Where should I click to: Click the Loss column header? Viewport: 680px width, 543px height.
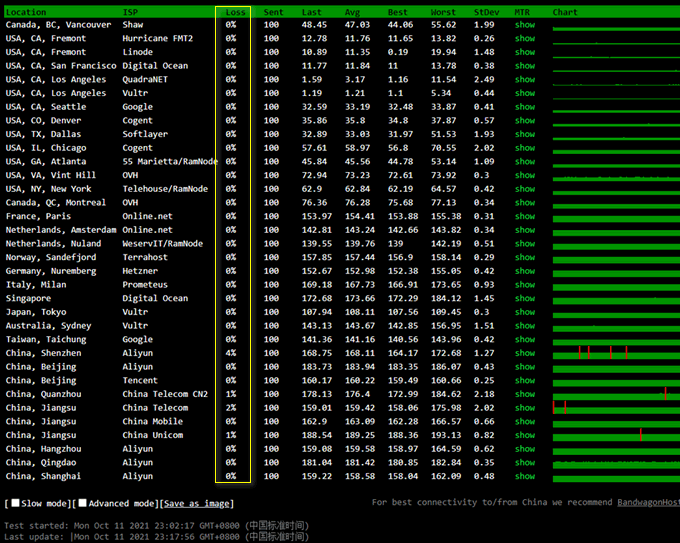pyautogui.click(x=235, y=12)
